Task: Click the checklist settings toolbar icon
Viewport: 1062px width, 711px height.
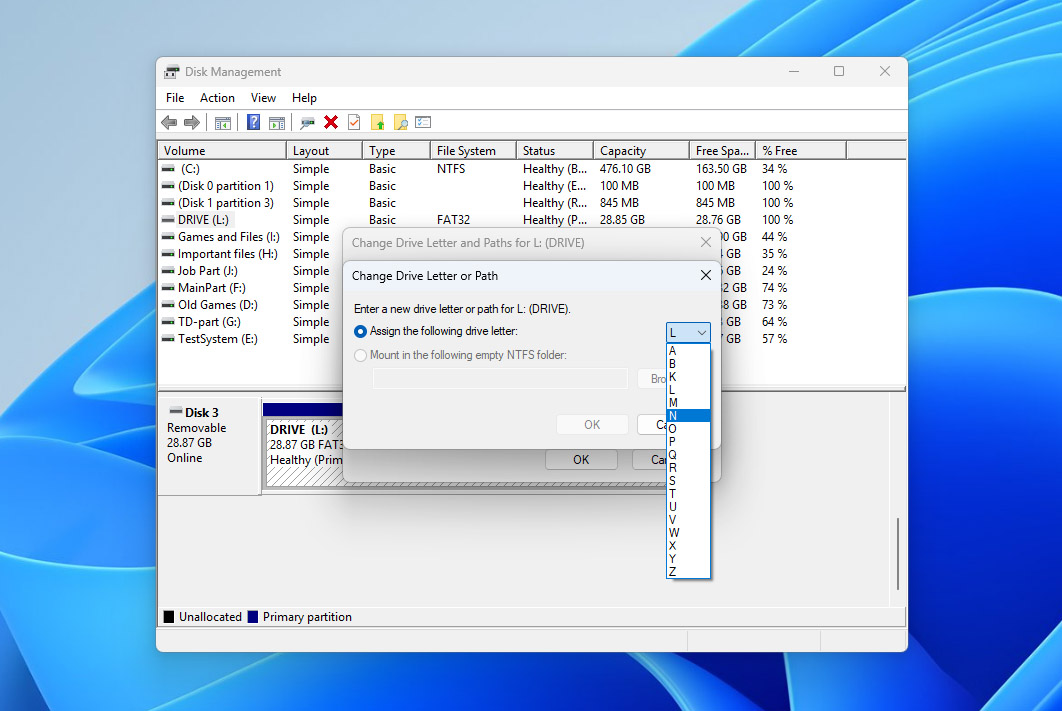Action: coord(423,123)
